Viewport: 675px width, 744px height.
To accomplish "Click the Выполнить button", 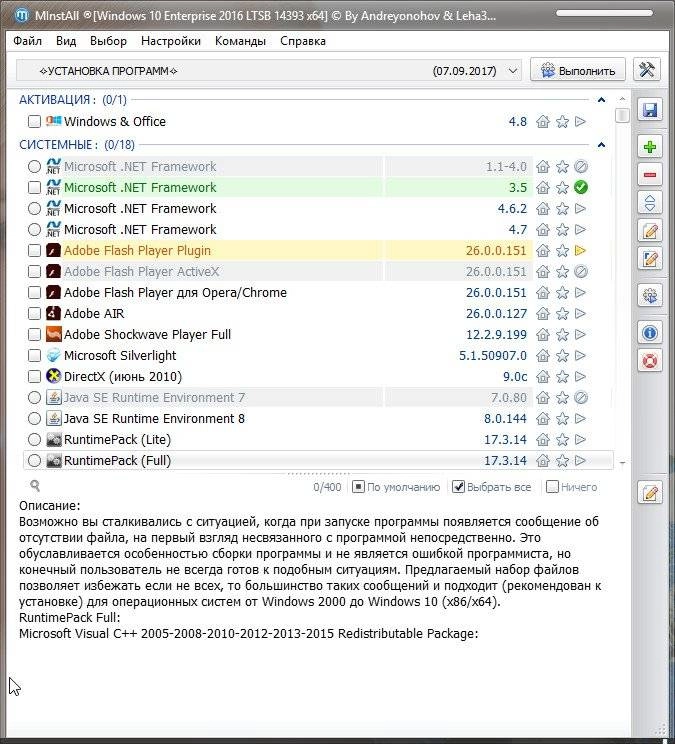I will coord(578,70).
